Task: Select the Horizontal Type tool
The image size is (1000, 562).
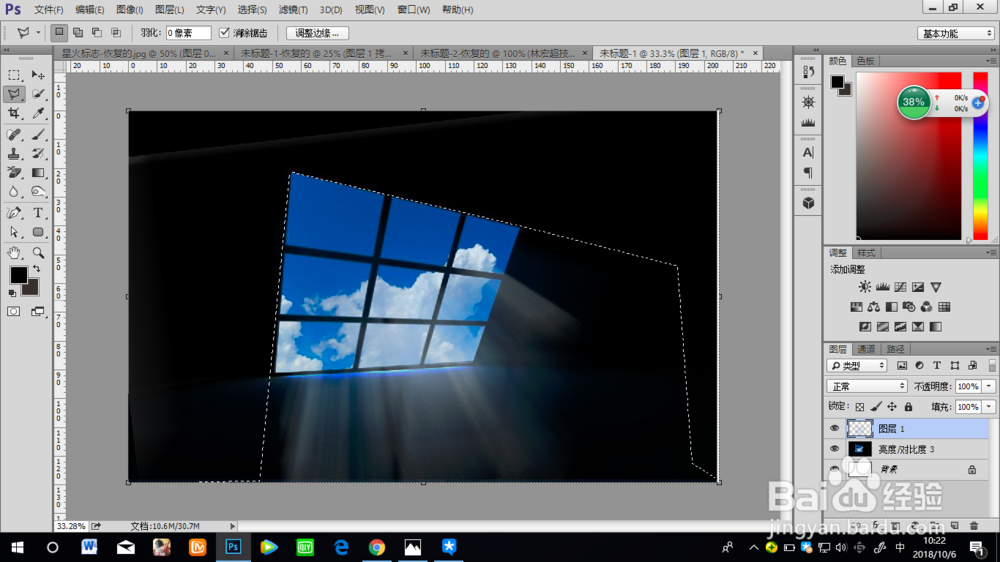Action: pyautogui.click(x=38, y=213)
